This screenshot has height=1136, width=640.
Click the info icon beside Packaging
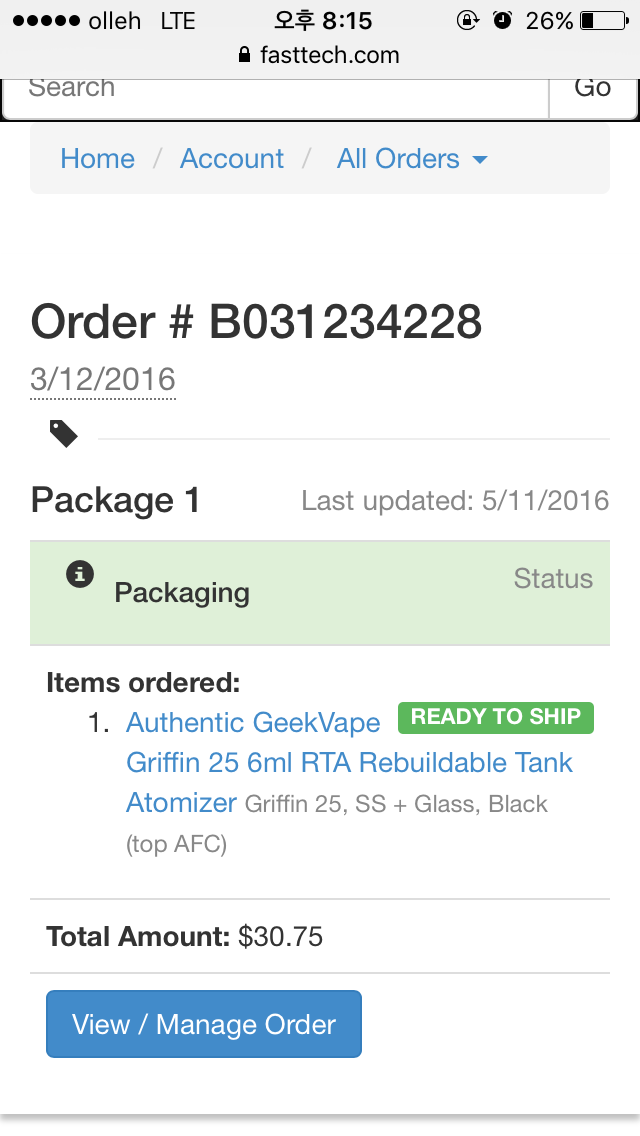coord(80,574)
